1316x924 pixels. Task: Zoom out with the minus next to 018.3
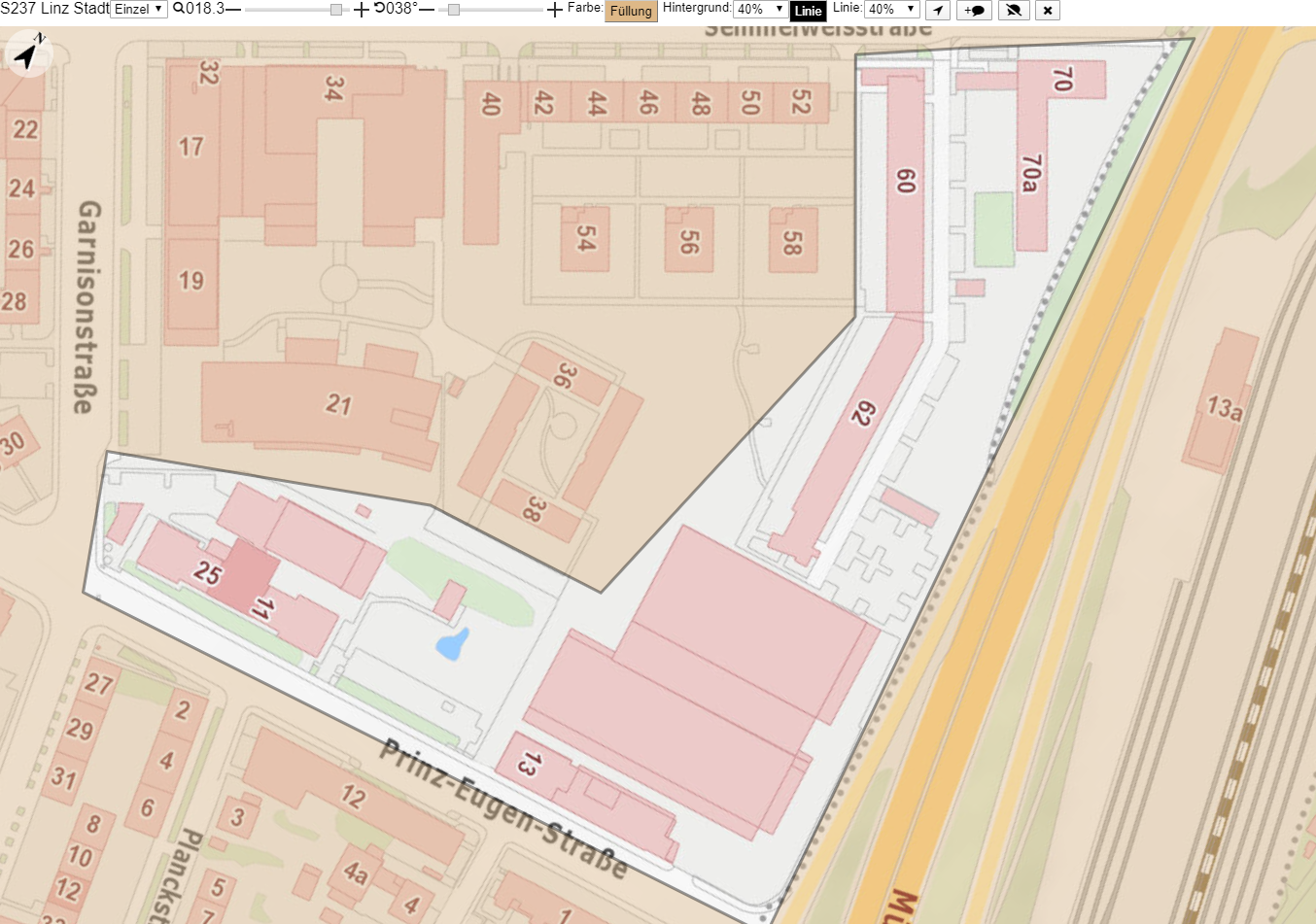233,9
